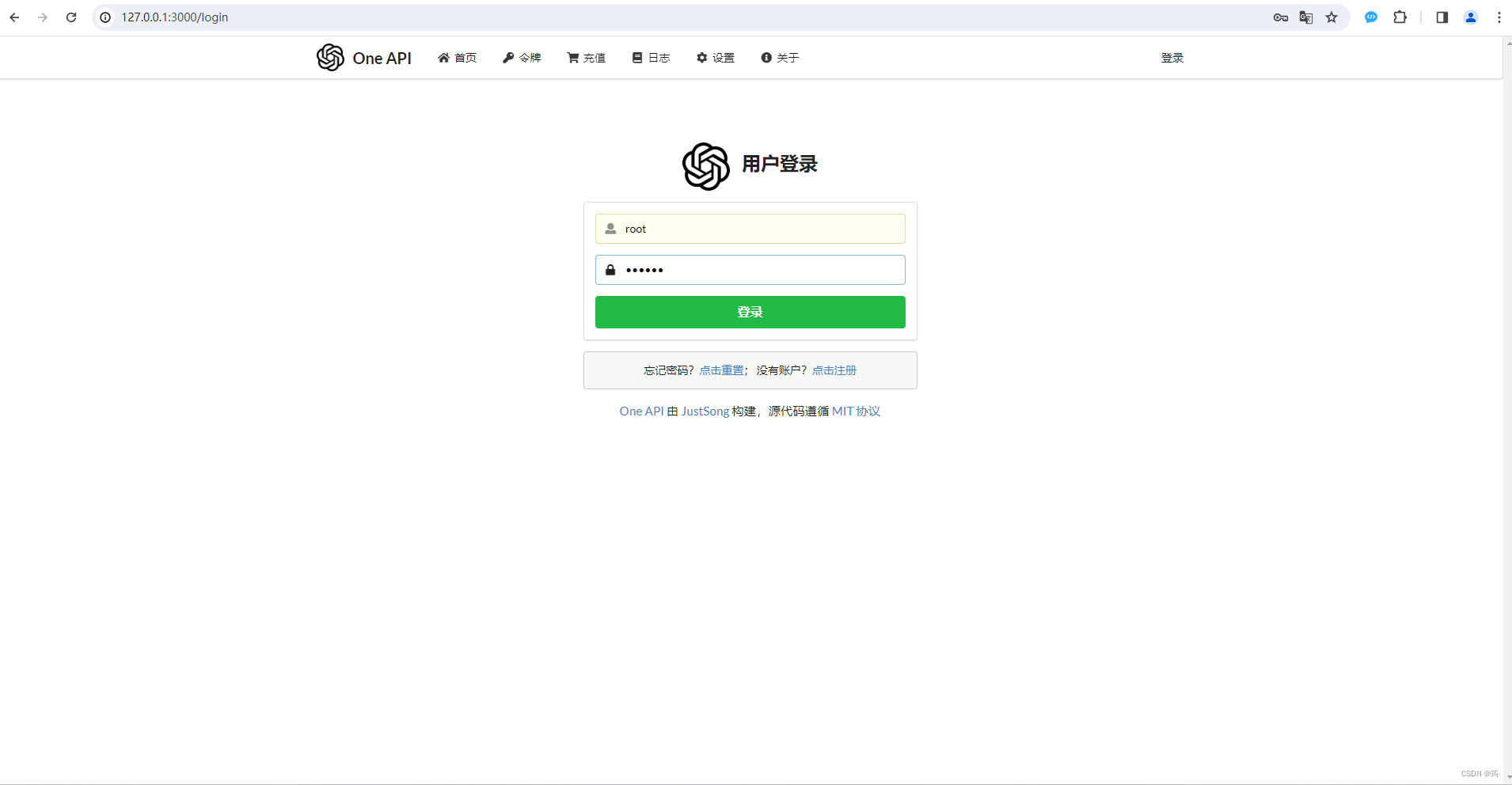
Task: Click the translate page icon
Action: coord(1306,17)
